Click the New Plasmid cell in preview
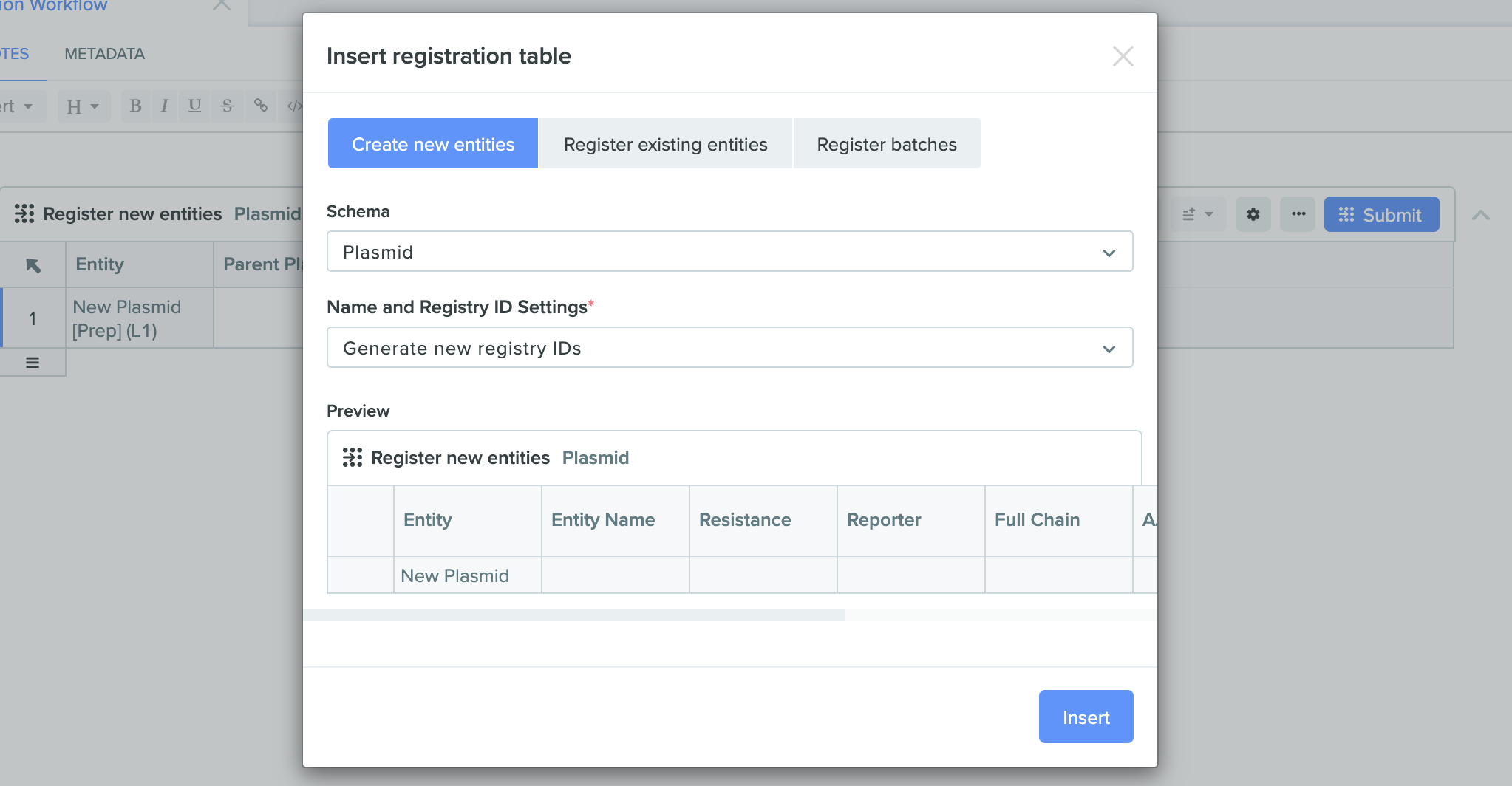1512x786 pixels. click(468, 575)
